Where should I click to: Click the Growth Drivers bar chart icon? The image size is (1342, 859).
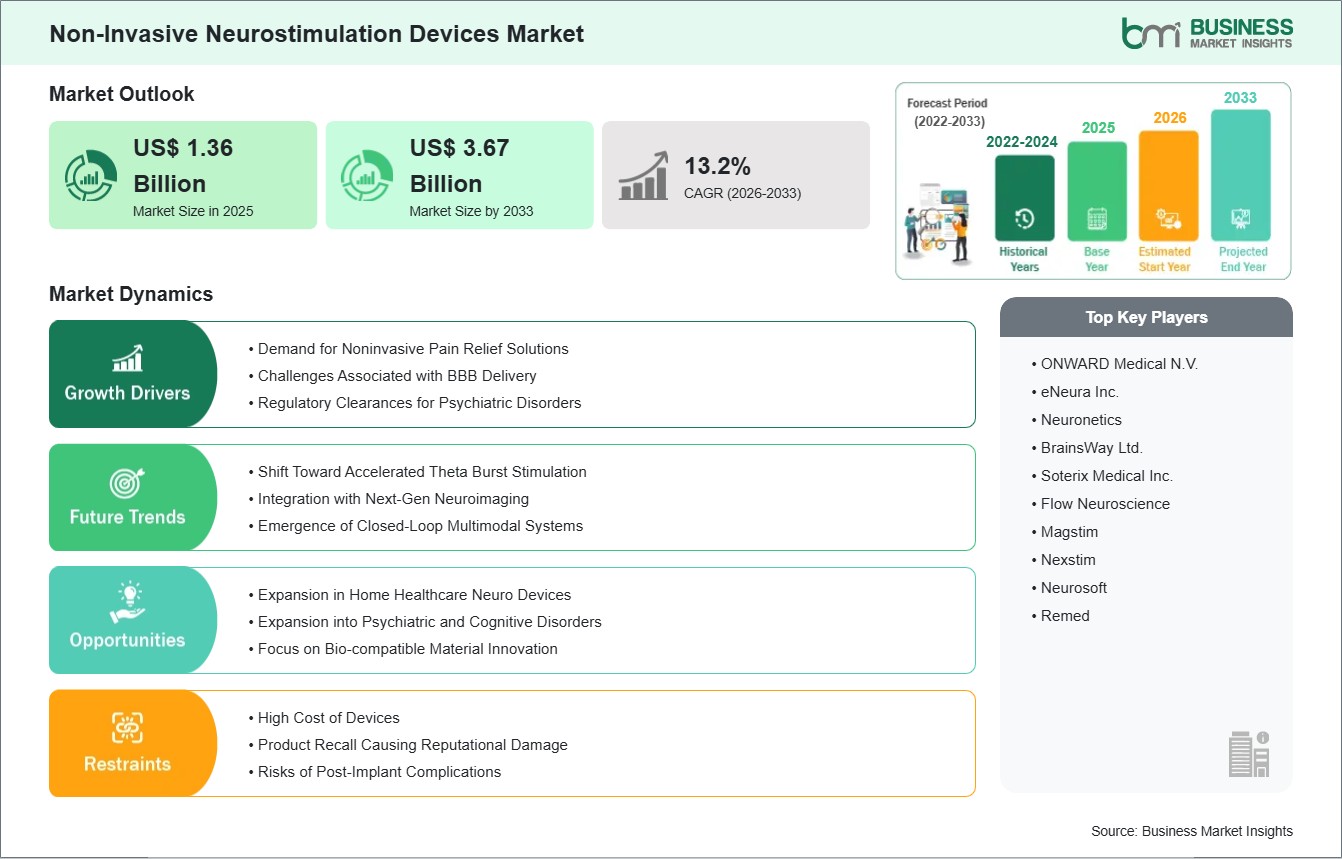coord(127,357)
